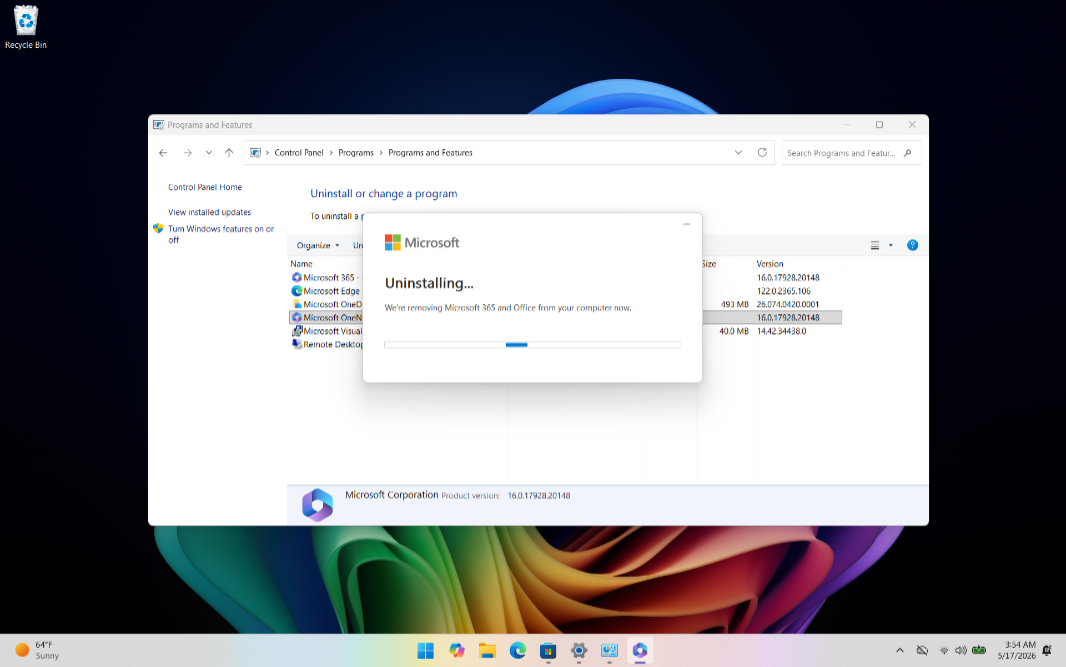The image size is (1066, 667).
Task: Click the up arrow navigation icon
Action: (x=229, y=152)
